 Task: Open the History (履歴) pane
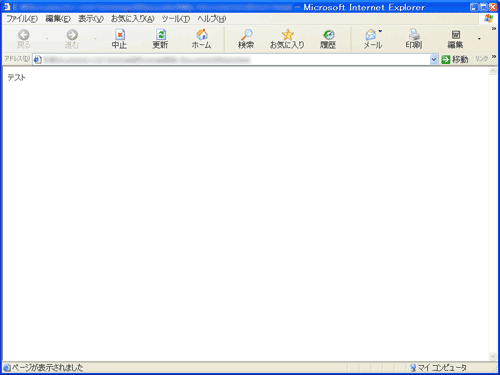coord(328,39)
